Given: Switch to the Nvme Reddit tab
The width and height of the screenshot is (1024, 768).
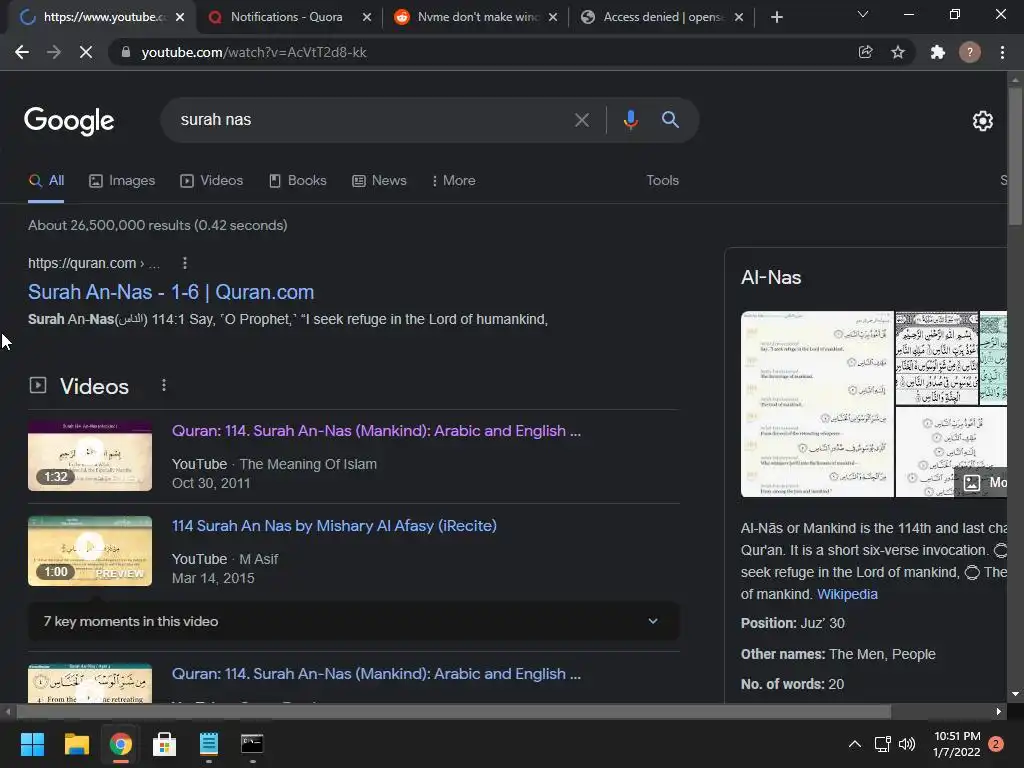Looking at the screenshot, I should pos(477,17).
